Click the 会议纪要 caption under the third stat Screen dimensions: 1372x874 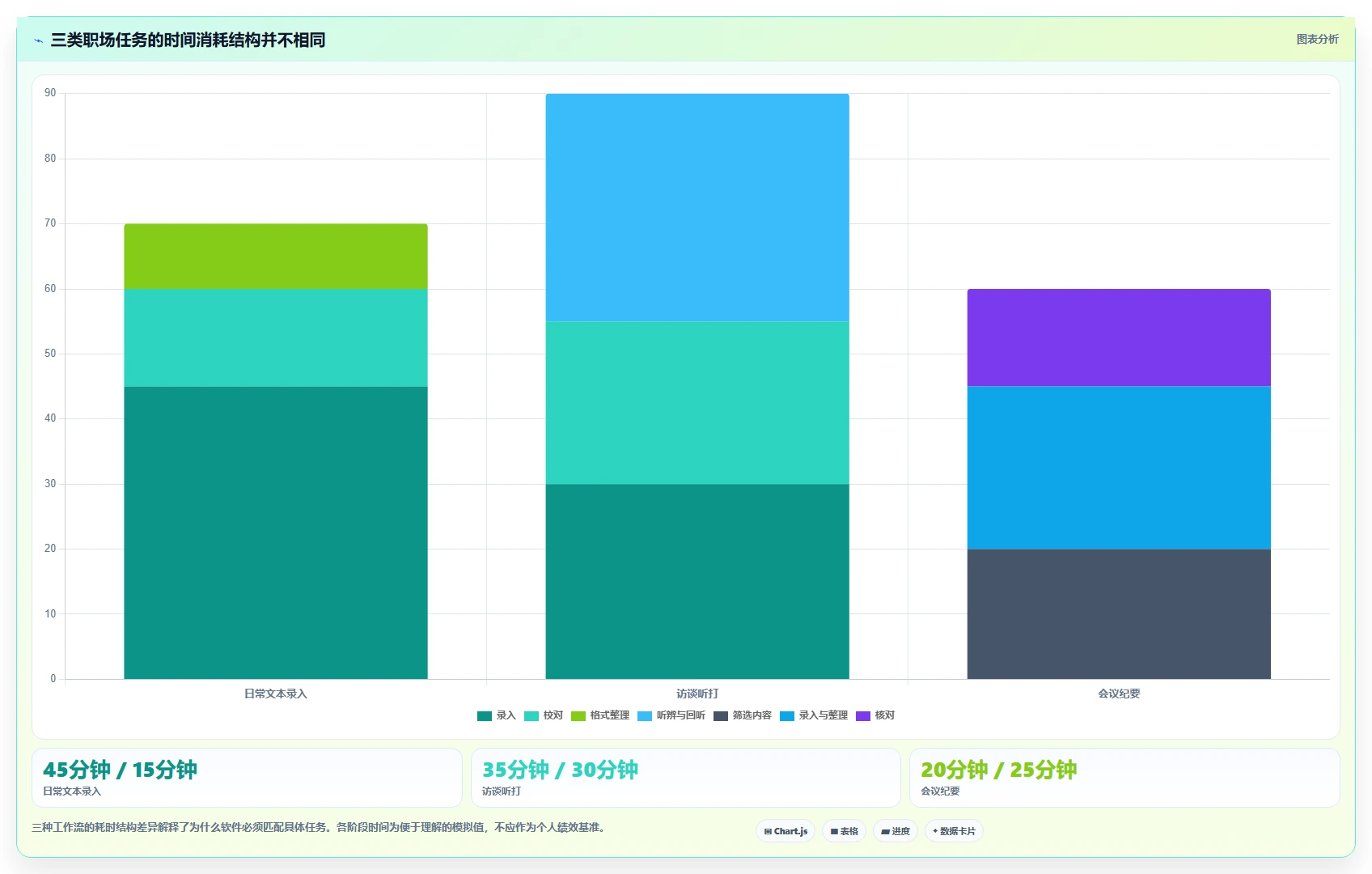pyautogui.click(x=940, y=791)
